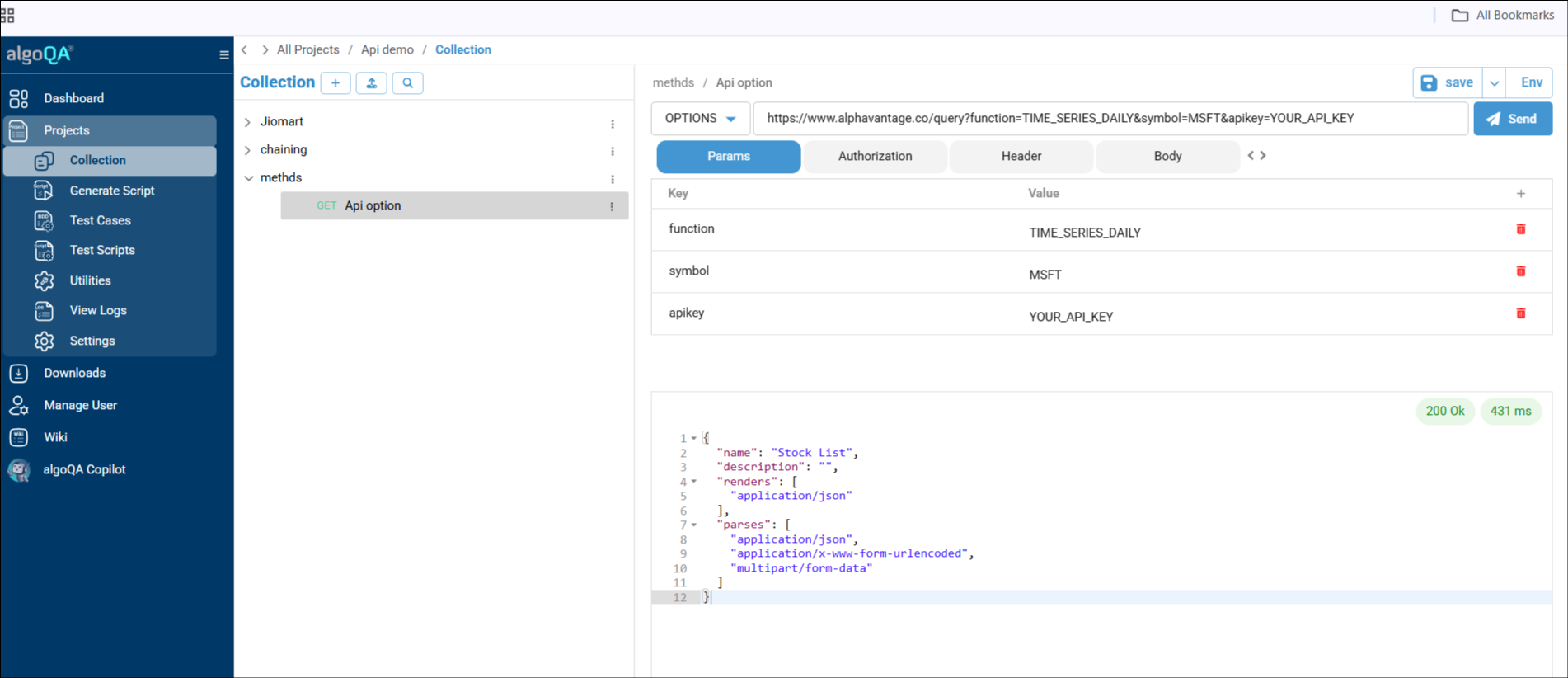Select the Collection sidebar icon
Screen dimensions: 1568x678
(x=45, y=161)
